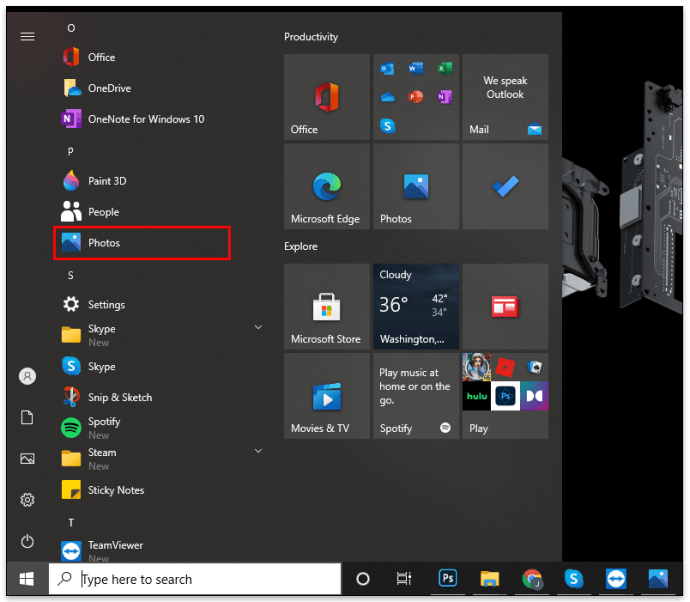Open Hulu in the Play tile
The width and height of the screenshot is (690, 602).
tap(477, 396)
